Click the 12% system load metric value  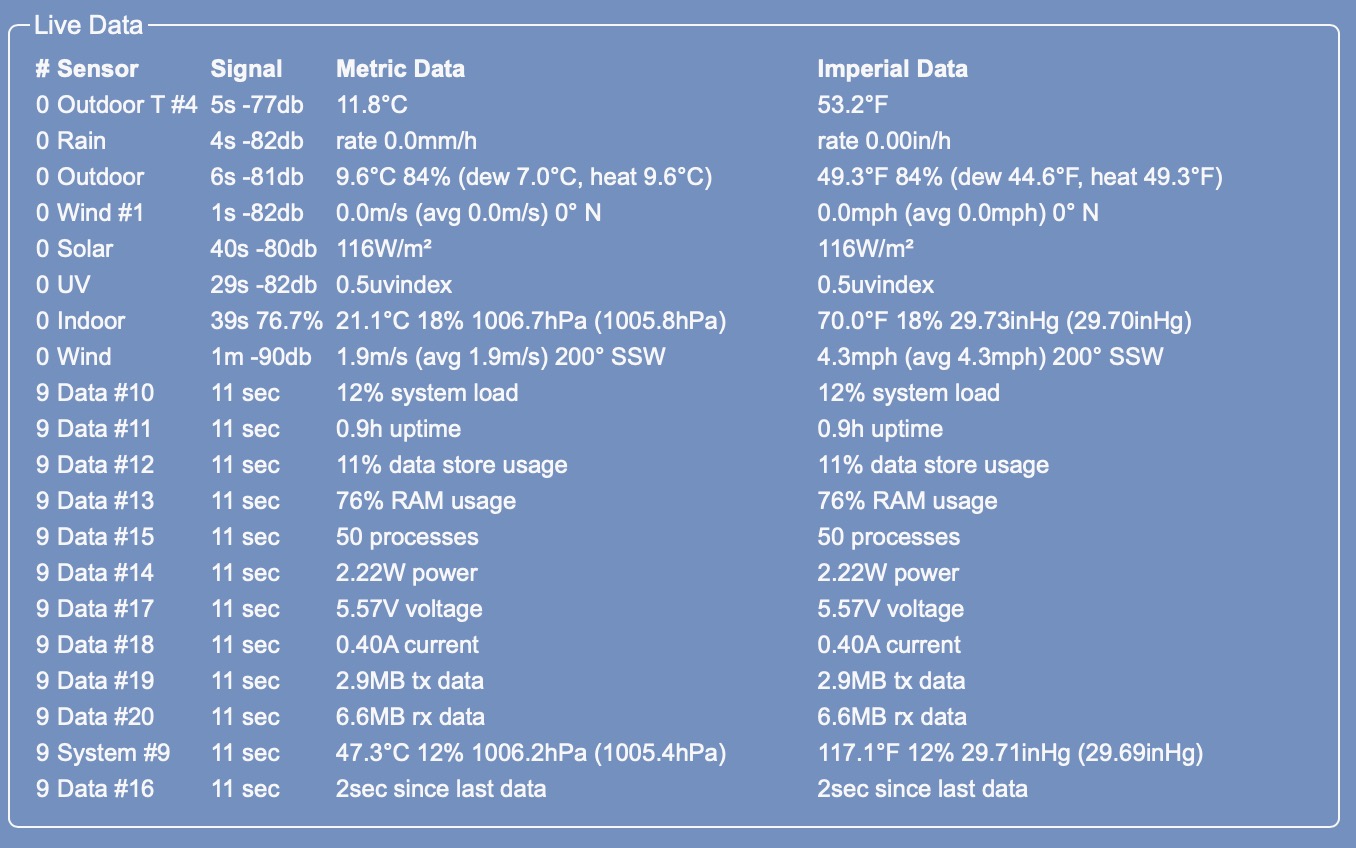pos(427,393)
